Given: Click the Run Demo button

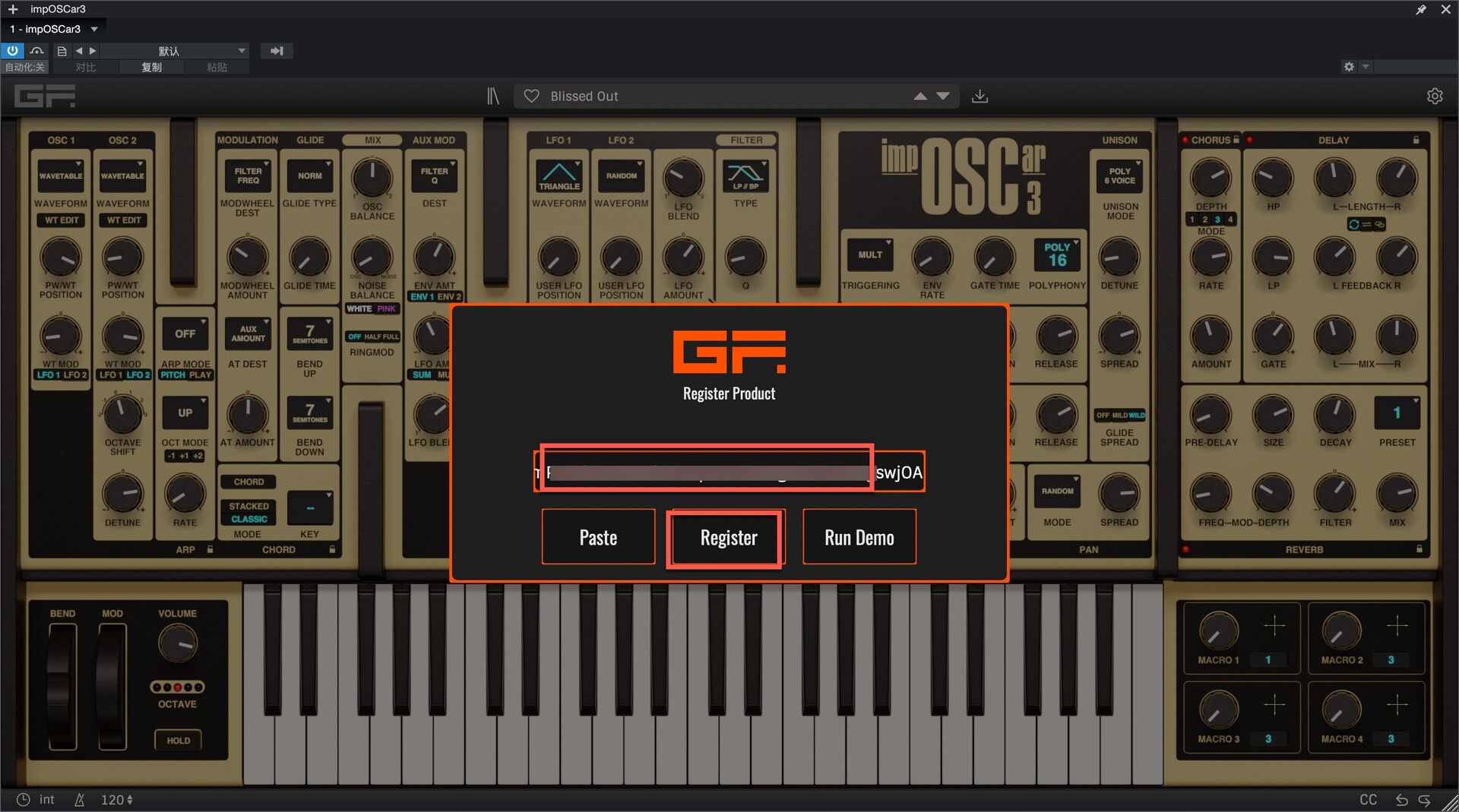Looking at the screenshot, I should pos(859,538).
